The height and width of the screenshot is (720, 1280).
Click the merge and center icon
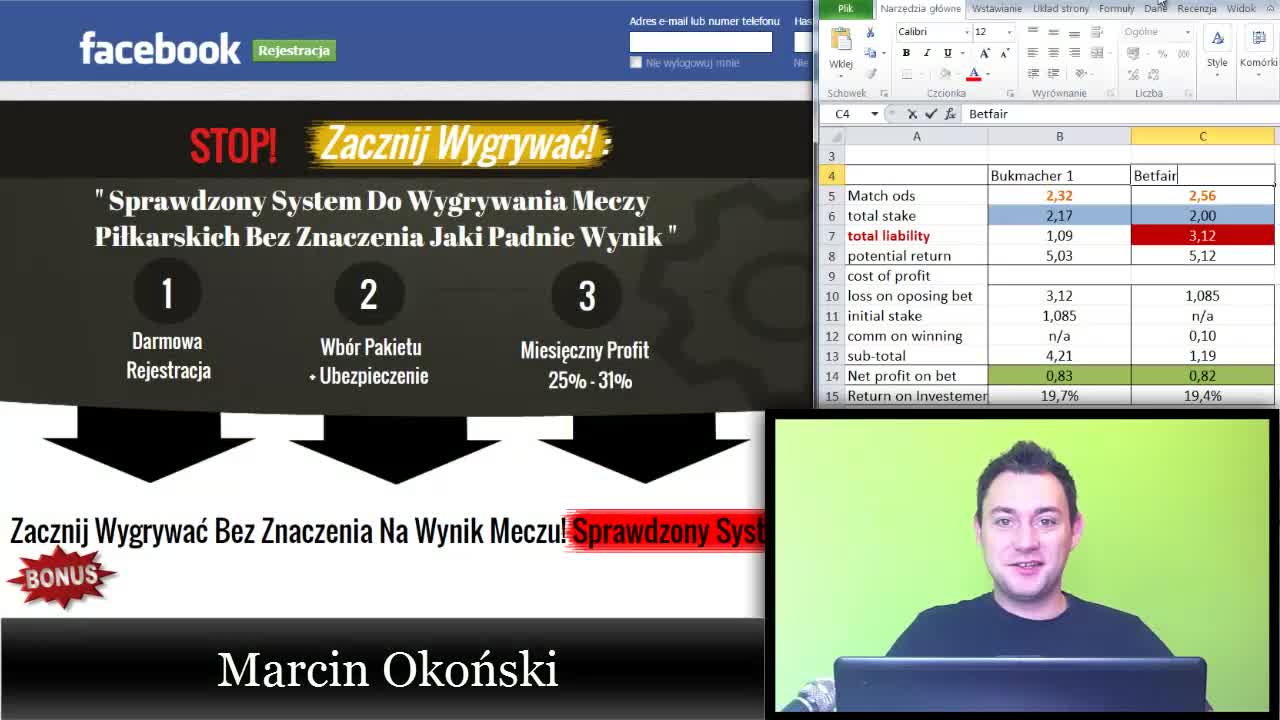tap(1097, 53)
